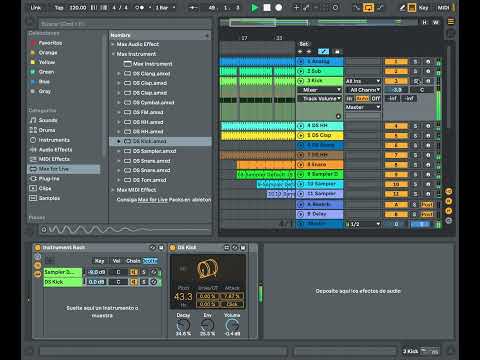Image resolution: width=480 pixels, height=360 pixels.
Task: Open the Sounds category
Action: 48,120
